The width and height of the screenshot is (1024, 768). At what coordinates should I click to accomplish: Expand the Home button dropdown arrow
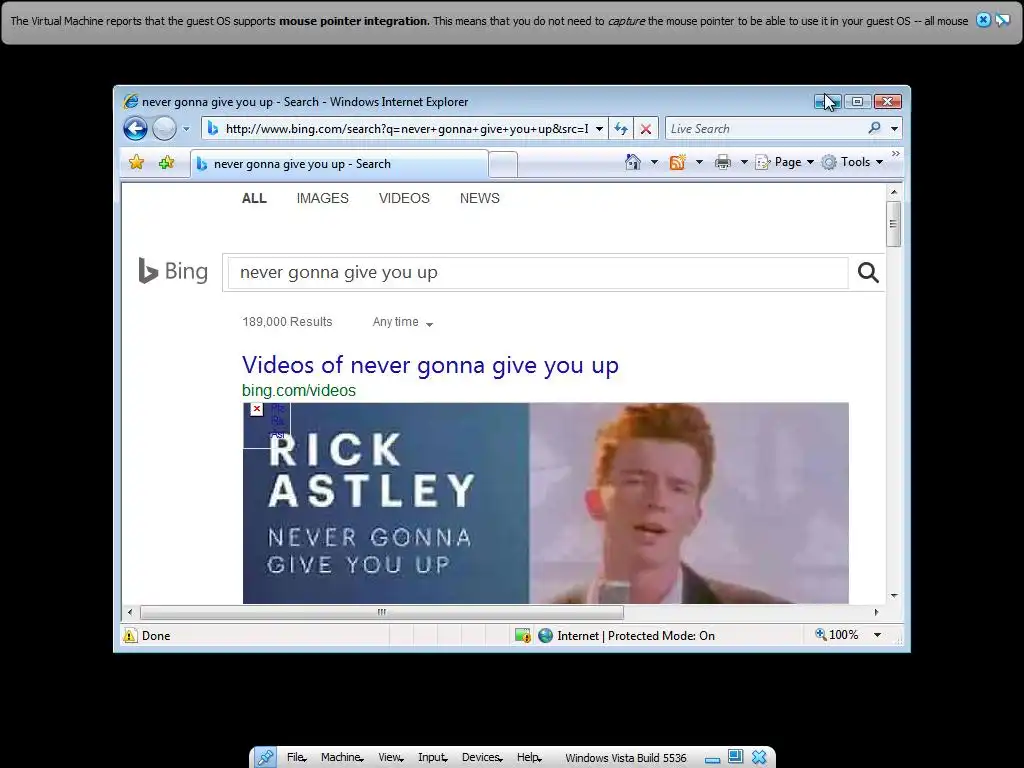tap(654, 162)
